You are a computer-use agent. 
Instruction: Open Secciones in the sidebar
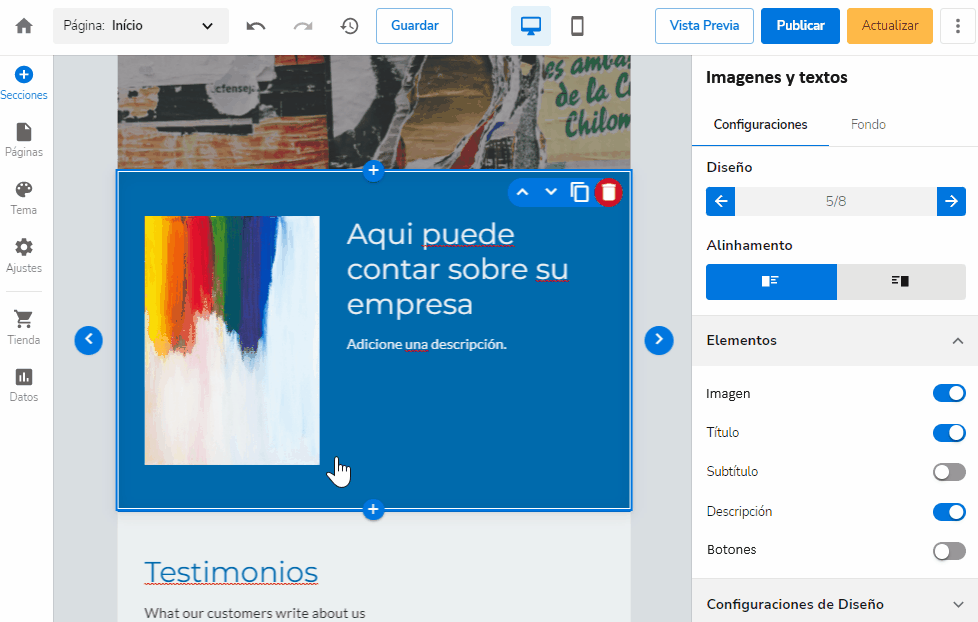[24, 83]
